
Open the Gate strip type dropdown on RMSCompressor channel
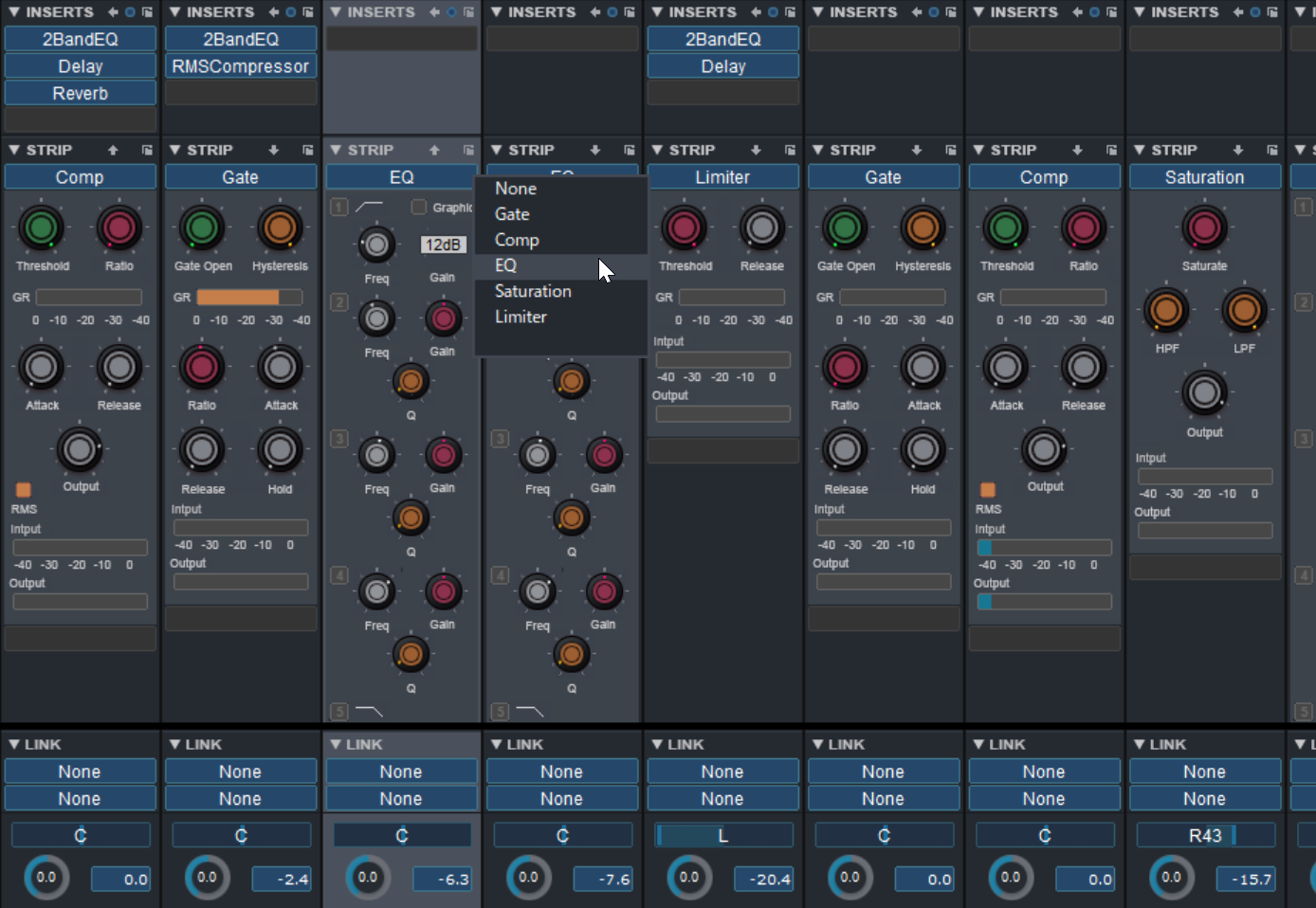[x=241, y=177]
